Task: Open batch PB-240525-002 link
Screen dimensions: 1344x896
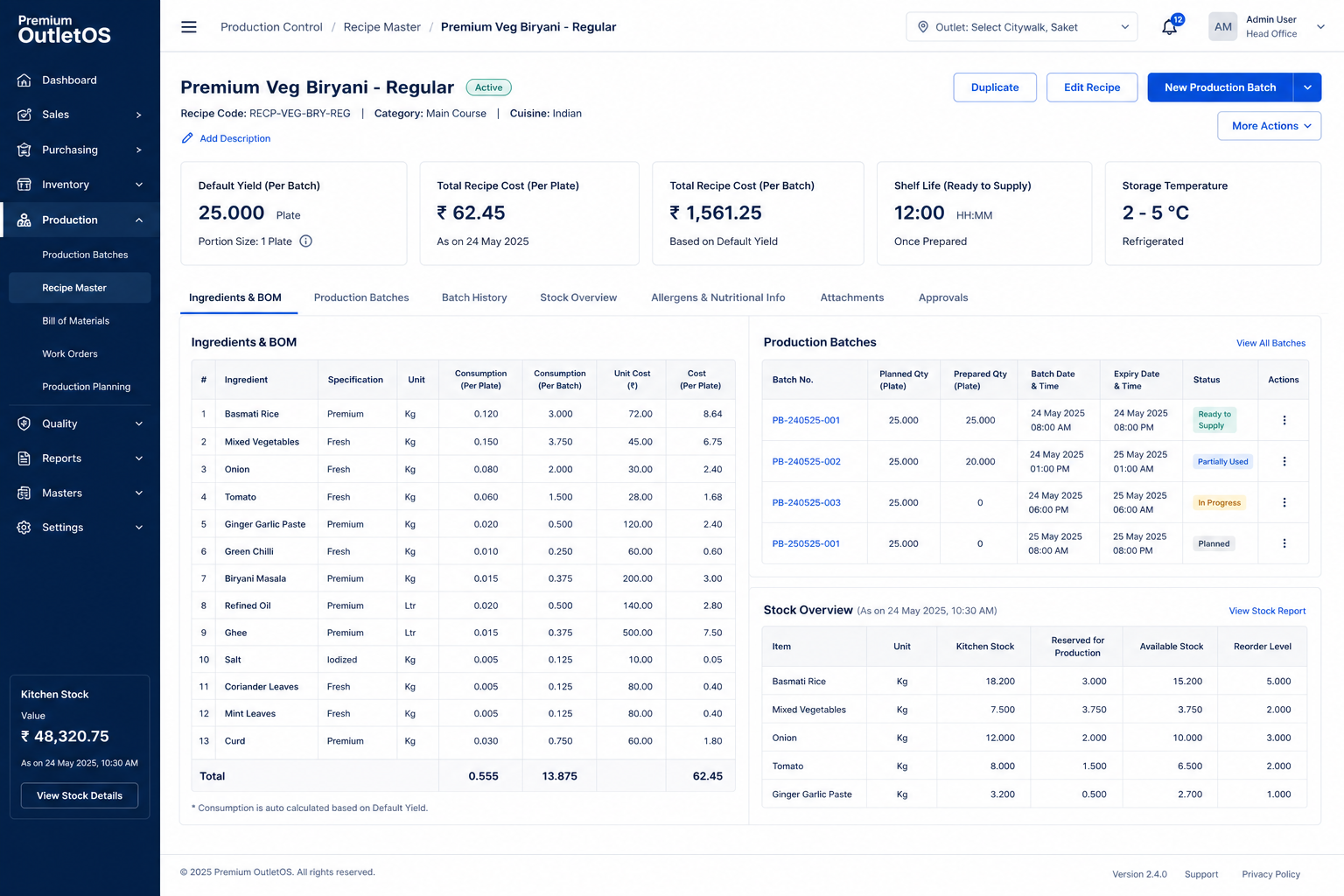Action: point(807,461)
